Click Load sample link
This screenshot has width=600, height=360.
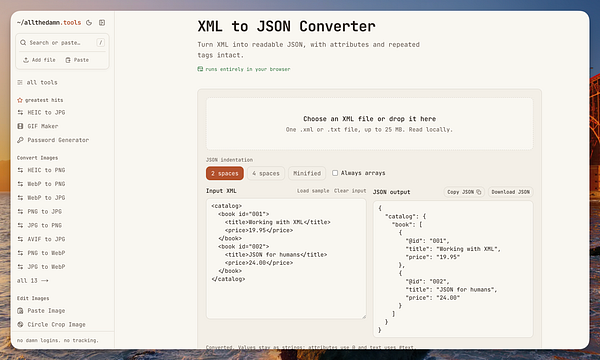tap(313, 191)
